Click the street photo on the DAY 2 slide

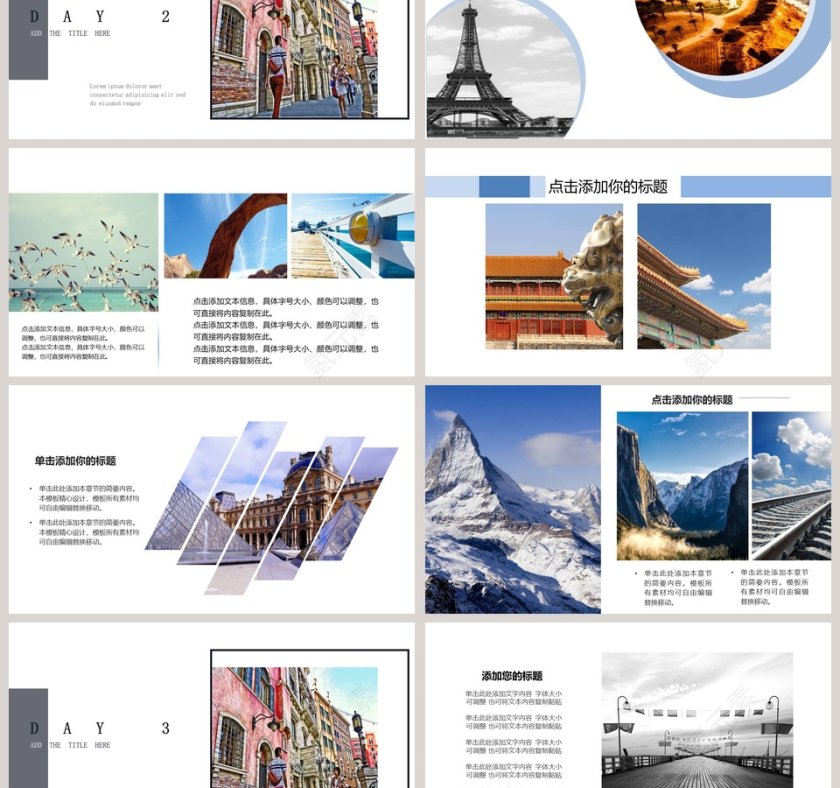point(293,58)
